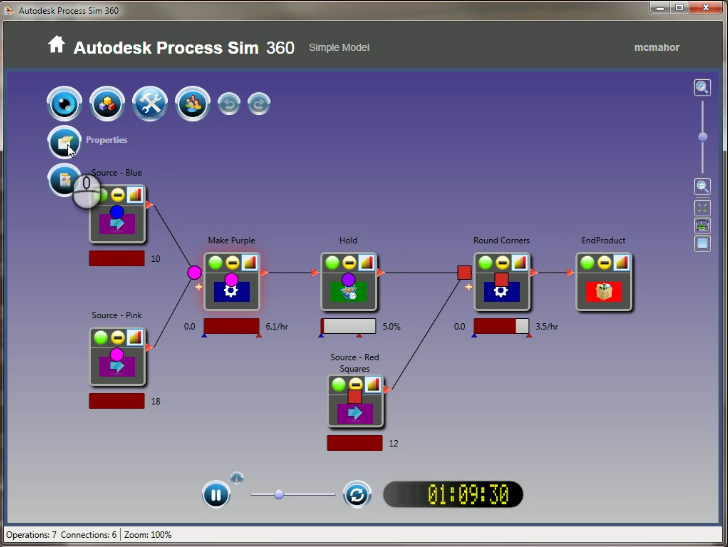Collapse Source - Blue with its yellow minus

(118, 195)
